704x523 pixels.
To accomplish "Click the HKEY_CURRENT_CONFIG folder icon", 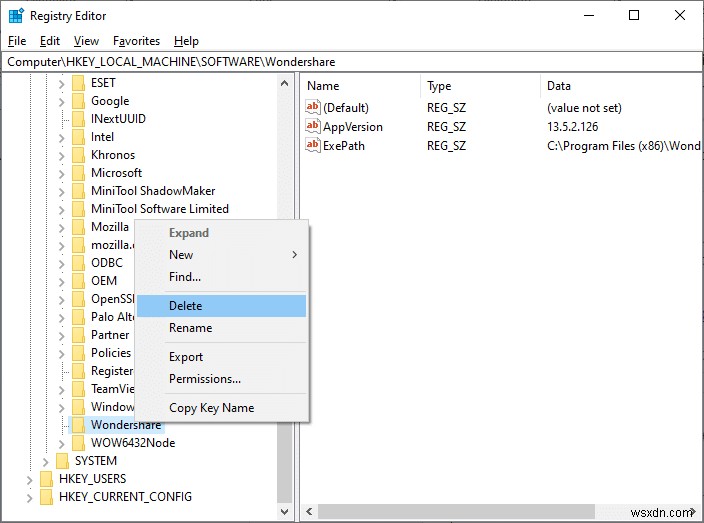I will [x=46, y=497].
